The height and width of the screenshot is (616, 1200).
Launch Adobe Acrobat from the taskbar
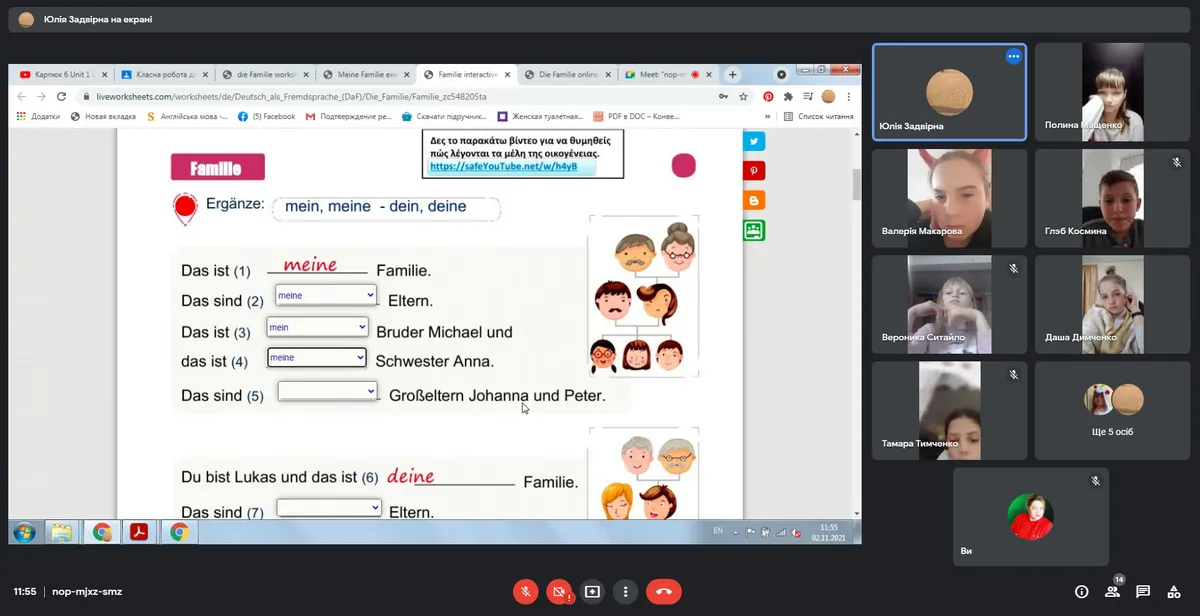137,532
